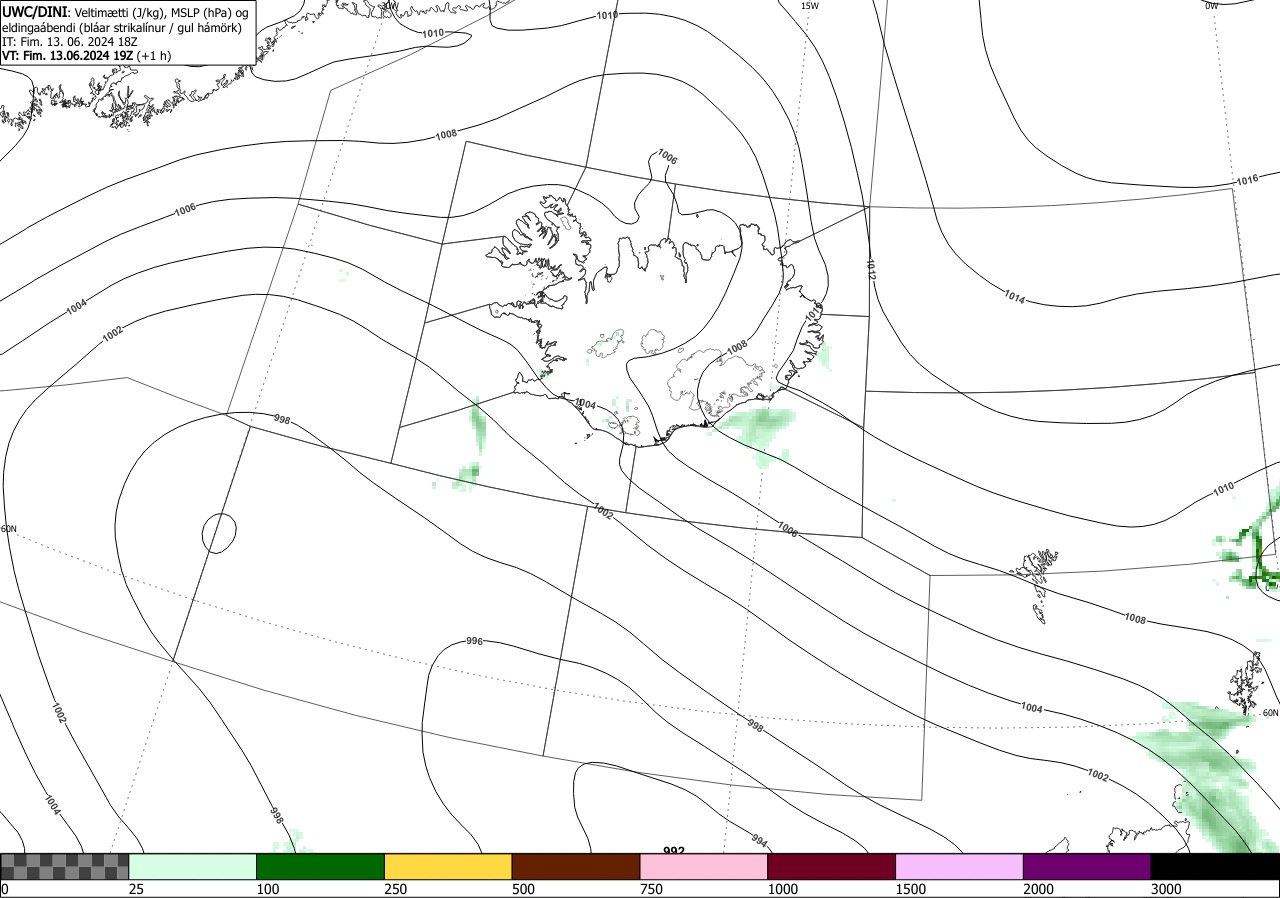Click the "994" isobar label
The height and width of the screenshot is (898, 1280).
(759, 840)
